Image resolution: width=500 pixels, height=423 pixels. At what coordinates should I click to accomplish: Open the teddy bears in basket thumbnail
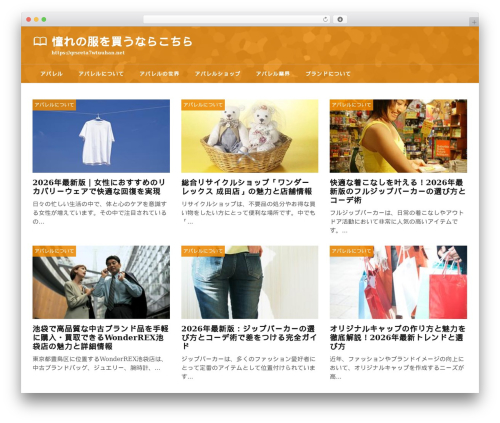coord(250,136)
